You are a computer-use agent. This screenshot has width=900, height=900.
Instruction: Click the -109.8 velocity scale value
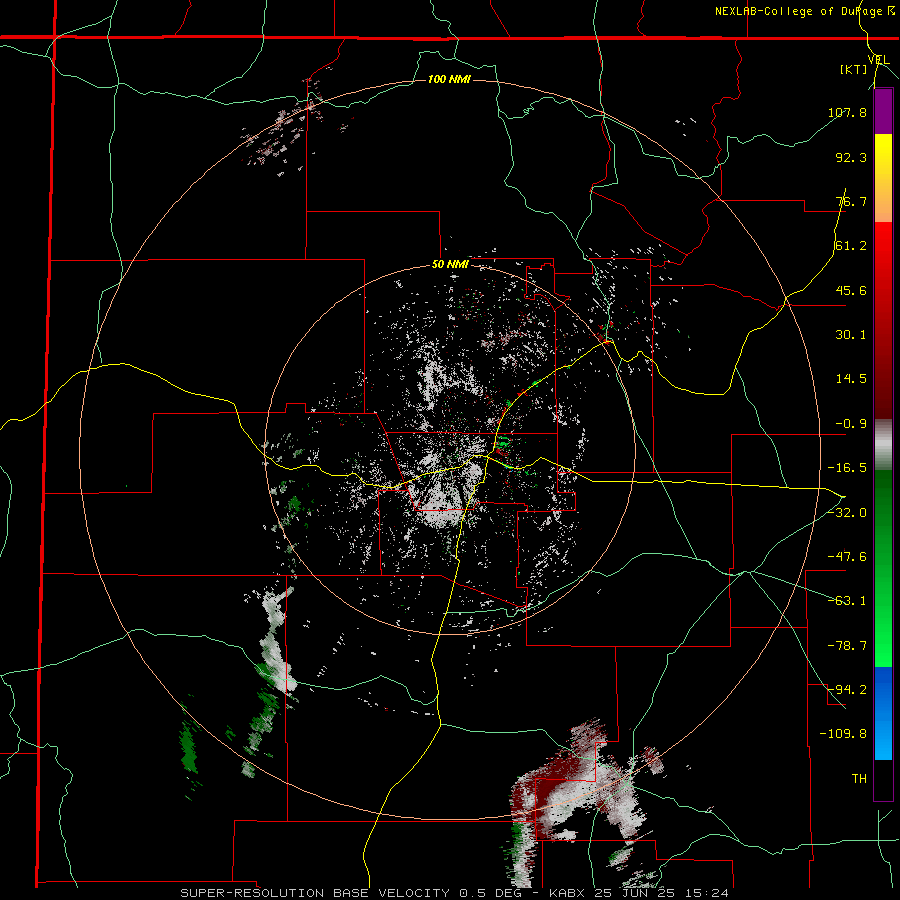[844, 734]
